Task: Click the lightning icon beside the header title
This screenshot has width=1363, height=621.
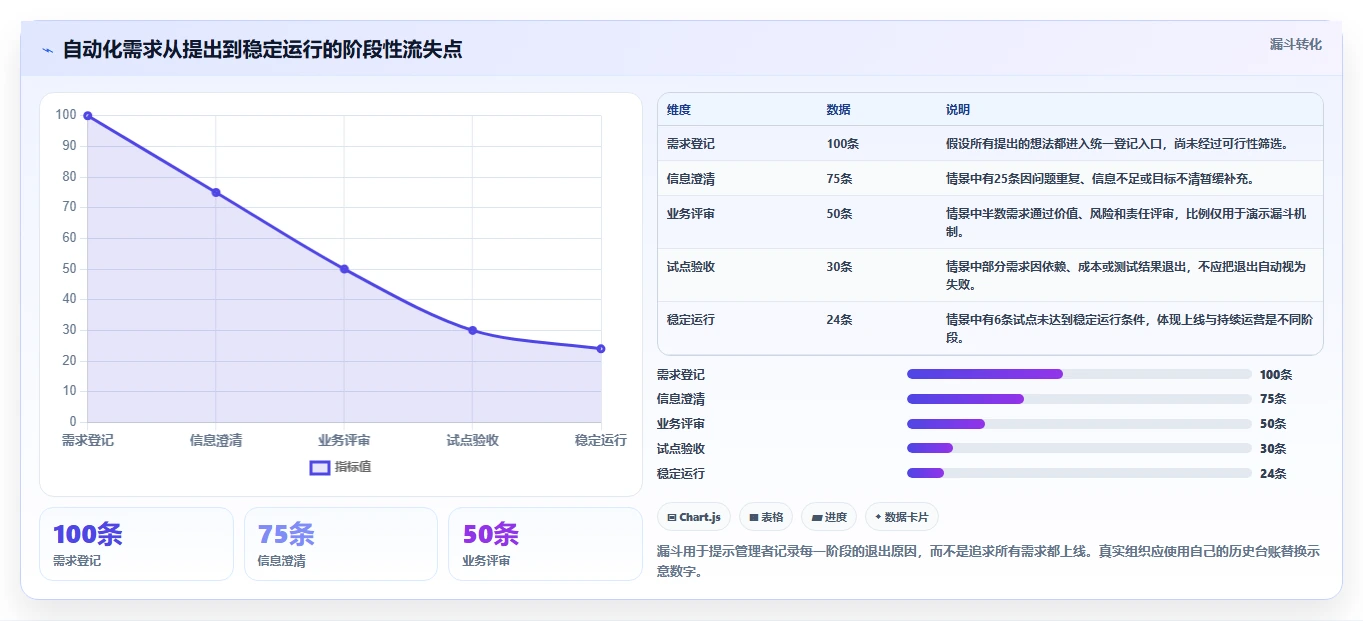Action: (x=48, y=50)
